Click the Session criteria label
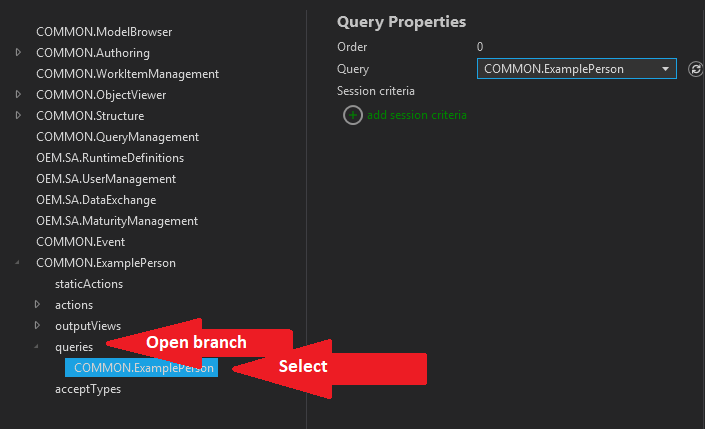 tap(375, 91)
